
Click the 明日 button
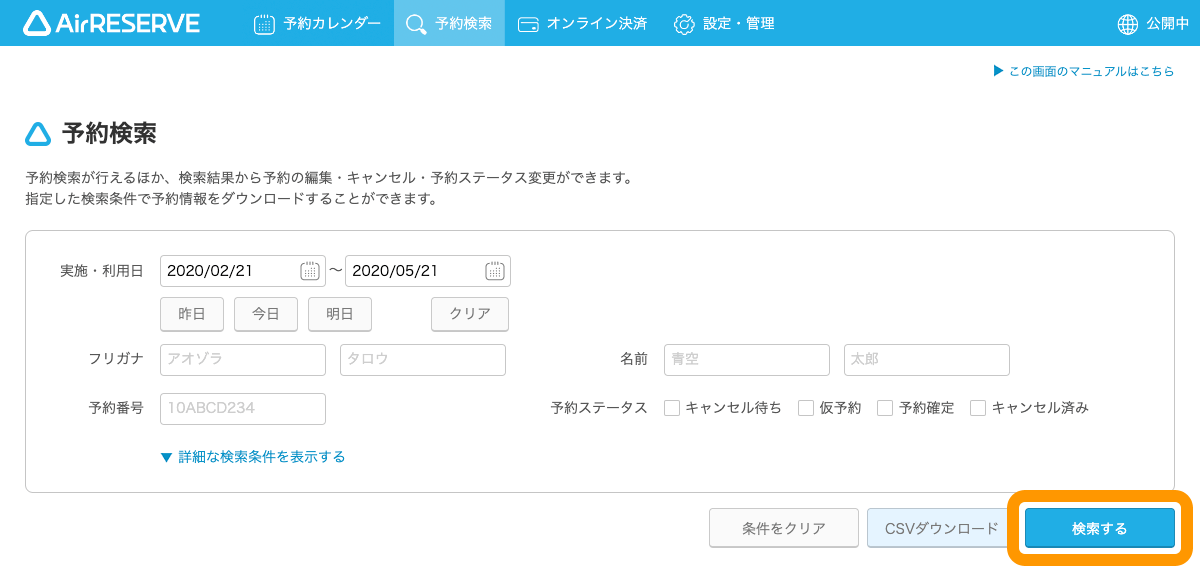pos(340,314)
